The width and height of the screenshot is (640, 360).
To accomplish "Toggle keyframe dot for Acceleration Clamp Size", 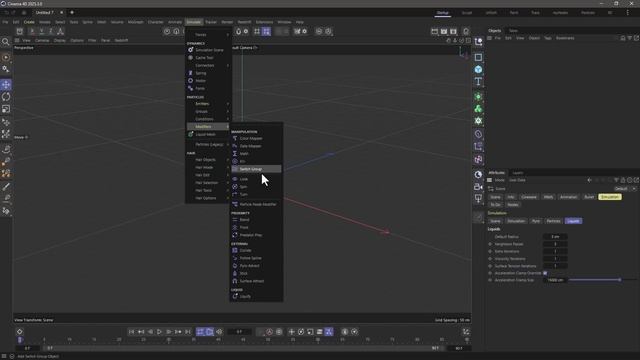I will 490,280.
